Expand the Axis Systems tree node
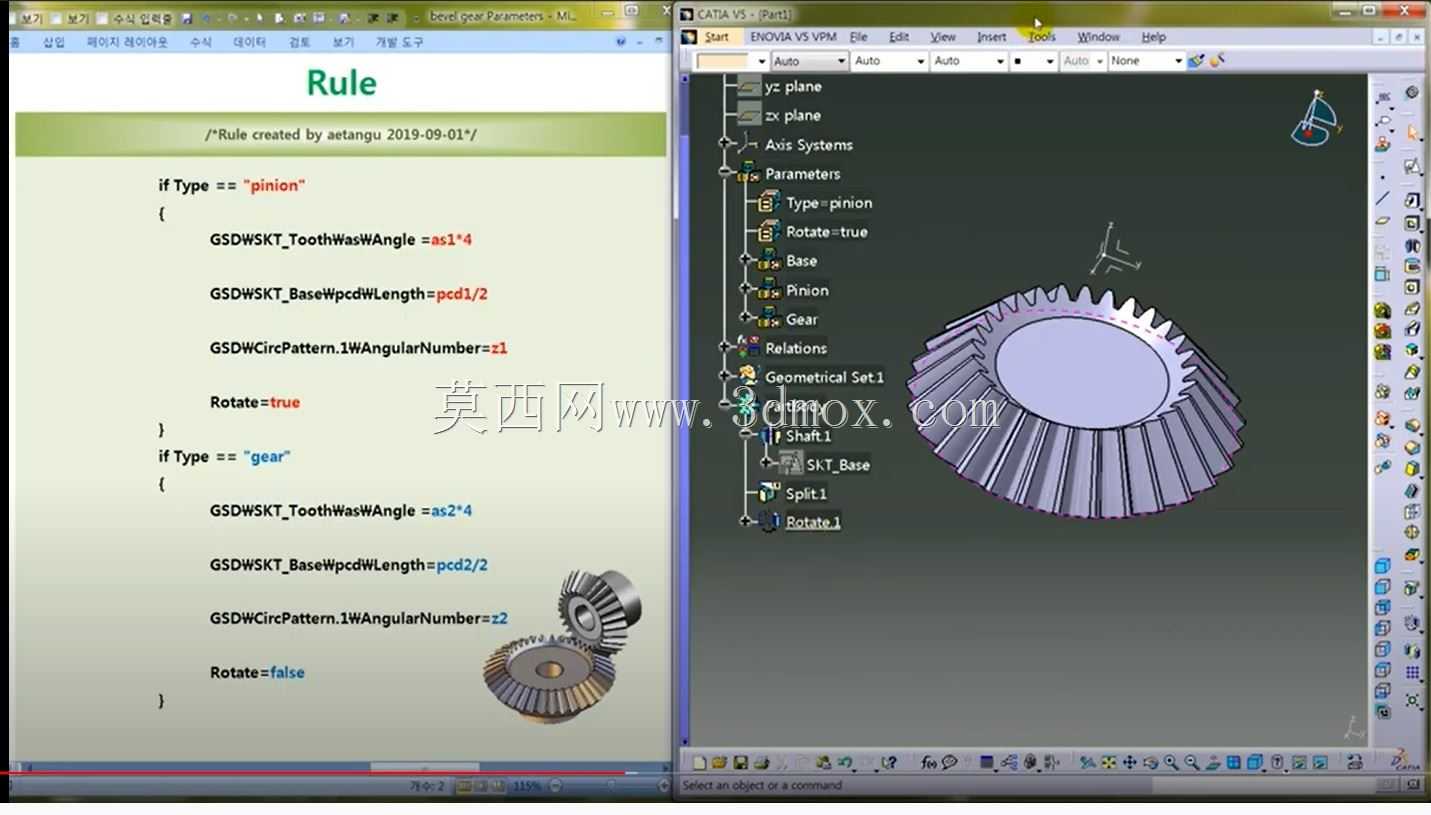 click(x=725, y=144)
